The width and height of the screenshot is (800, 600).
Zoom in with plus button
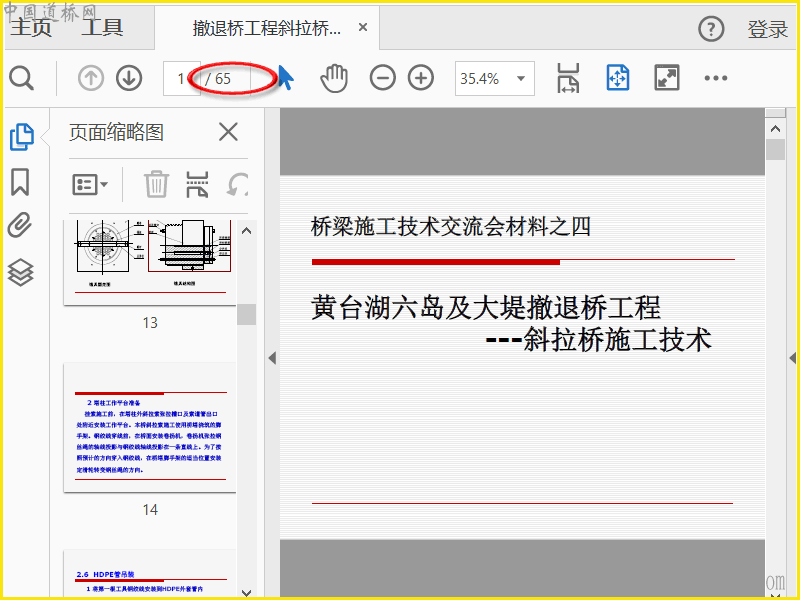421,78
